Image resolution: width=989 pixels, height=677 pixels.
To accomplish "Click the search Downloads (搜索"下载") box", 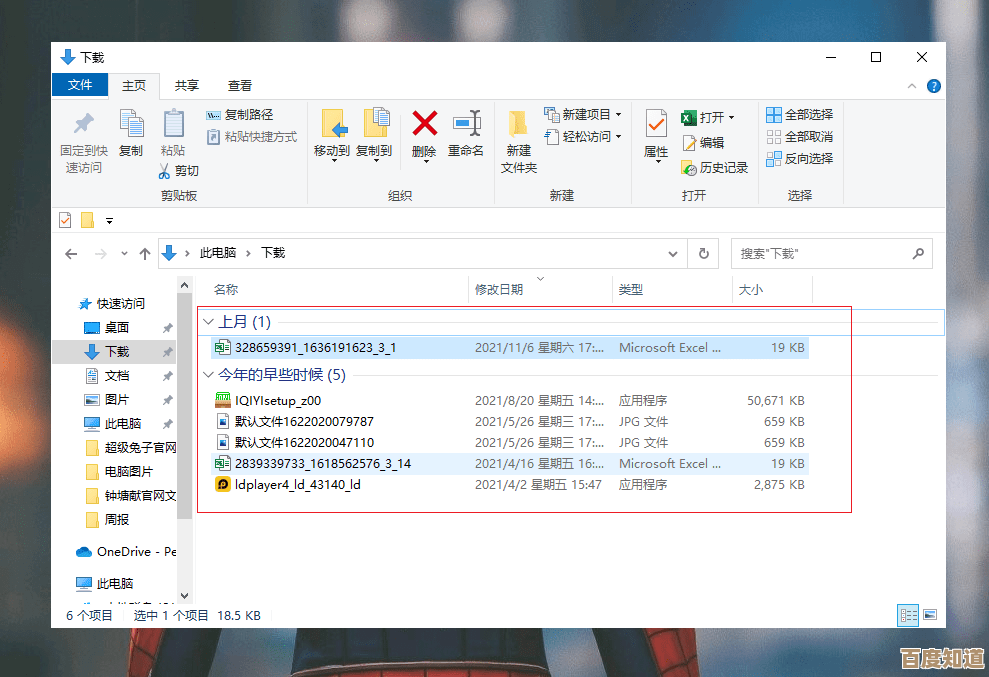I will point(820,254).
